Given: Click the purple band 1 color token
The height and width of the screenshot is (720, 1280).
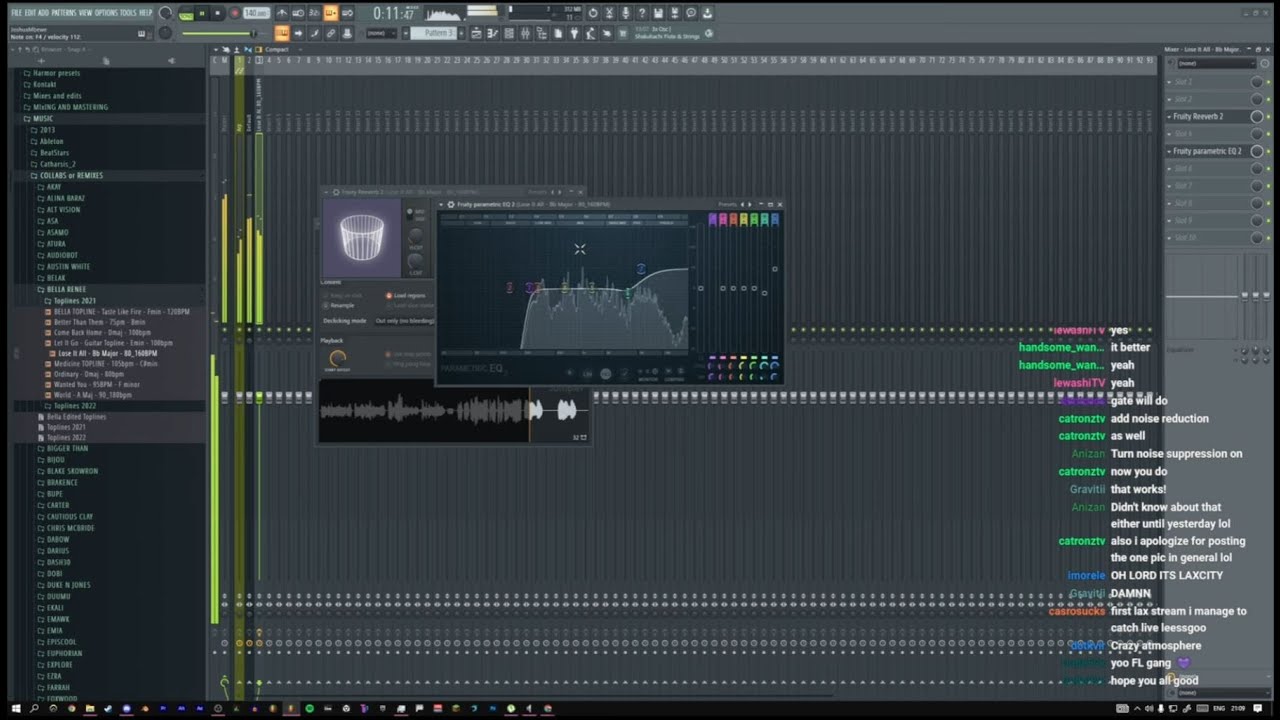Looking at the screenshot, I should [713, 219].
